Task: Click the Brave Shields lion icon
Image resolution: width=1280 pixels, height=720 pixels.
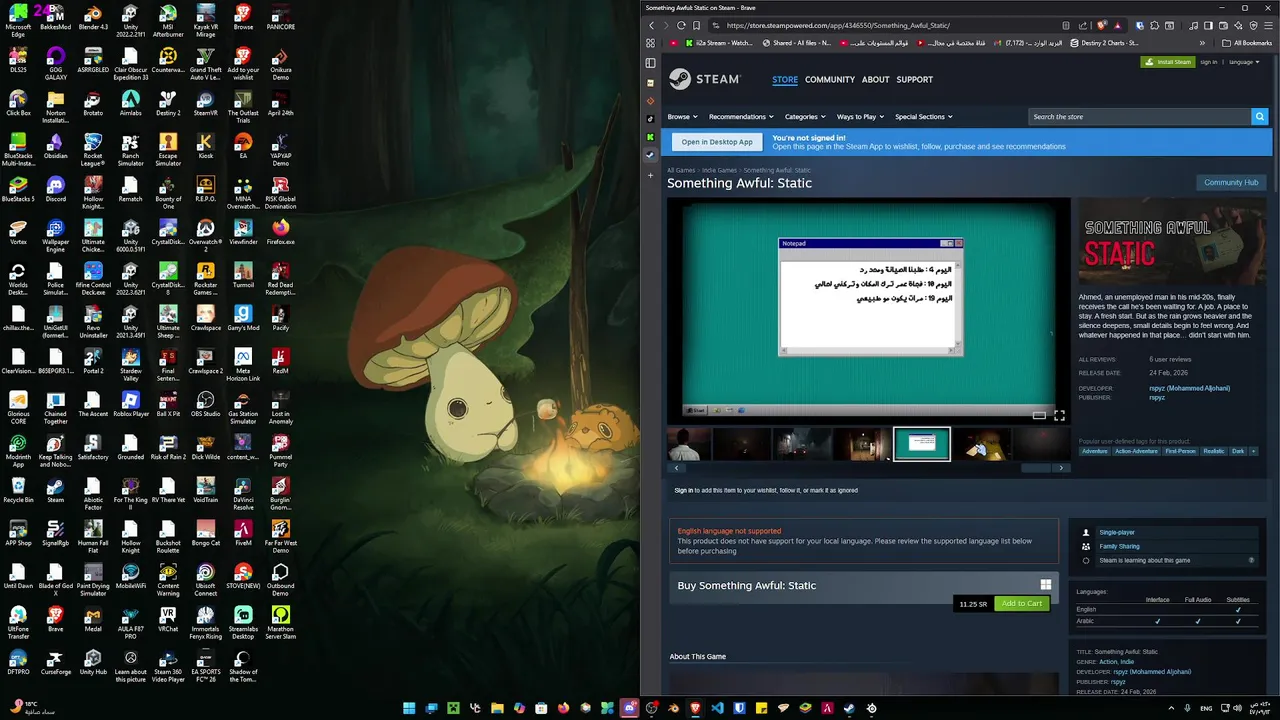Action: tap(1102, 25)
